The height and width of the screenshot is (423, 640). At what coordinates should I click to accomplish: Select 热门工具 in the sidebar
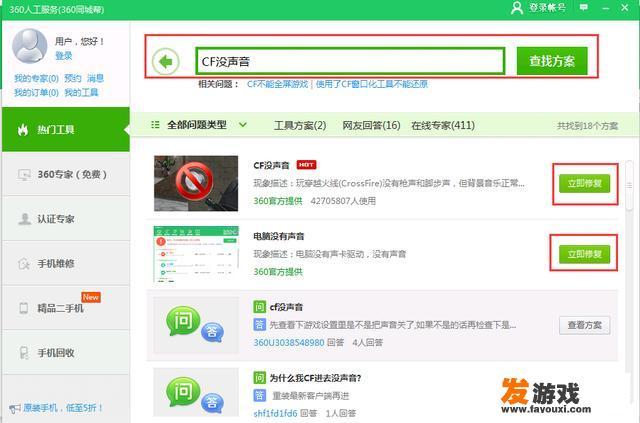66,129
